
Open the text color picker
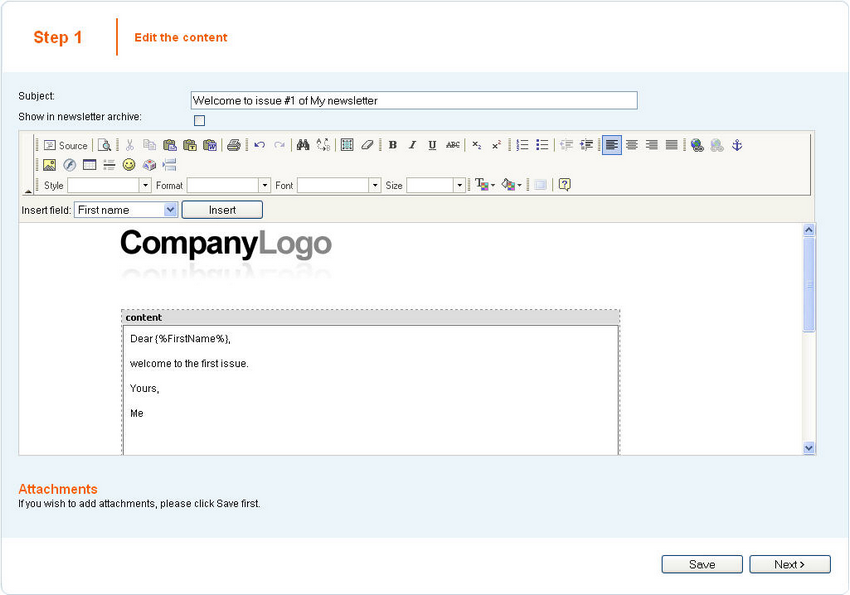(x=485, y=185)
